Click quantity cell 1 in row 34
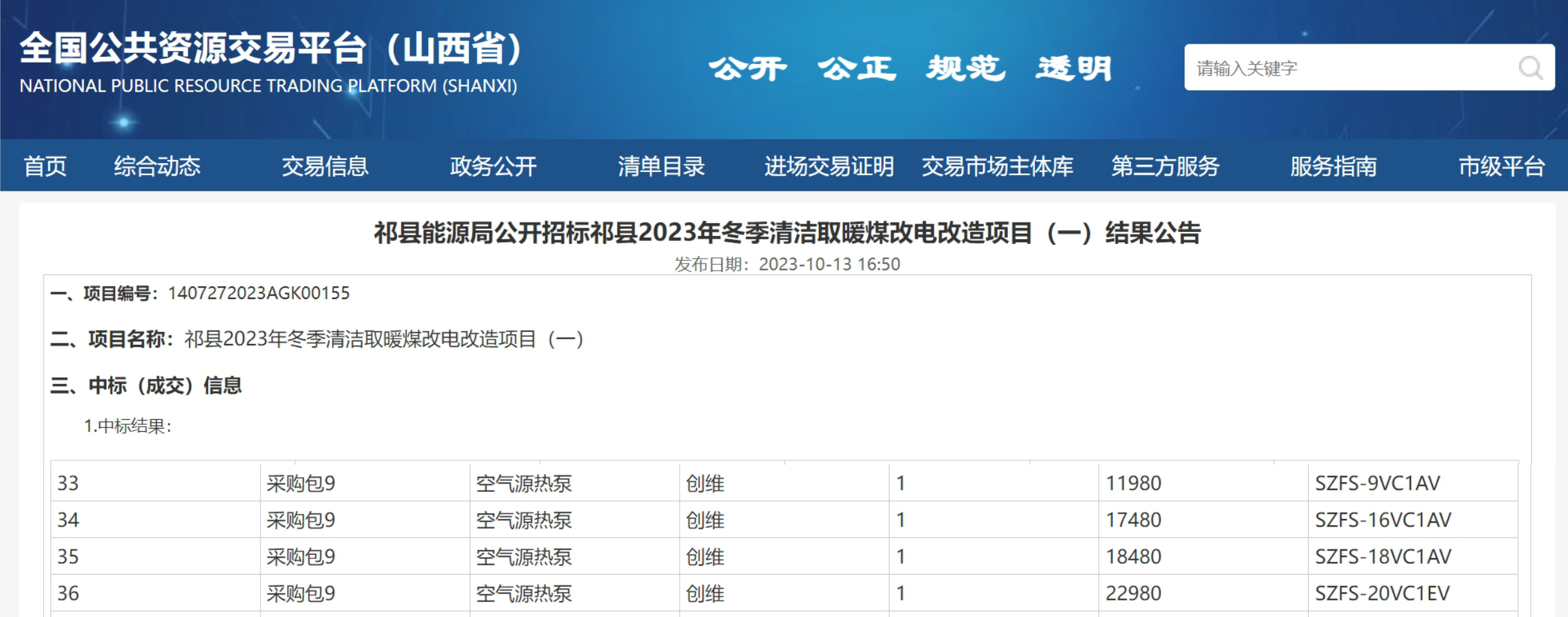The width and height of the screenshot is (1568, 617). (x=994, y=520)
